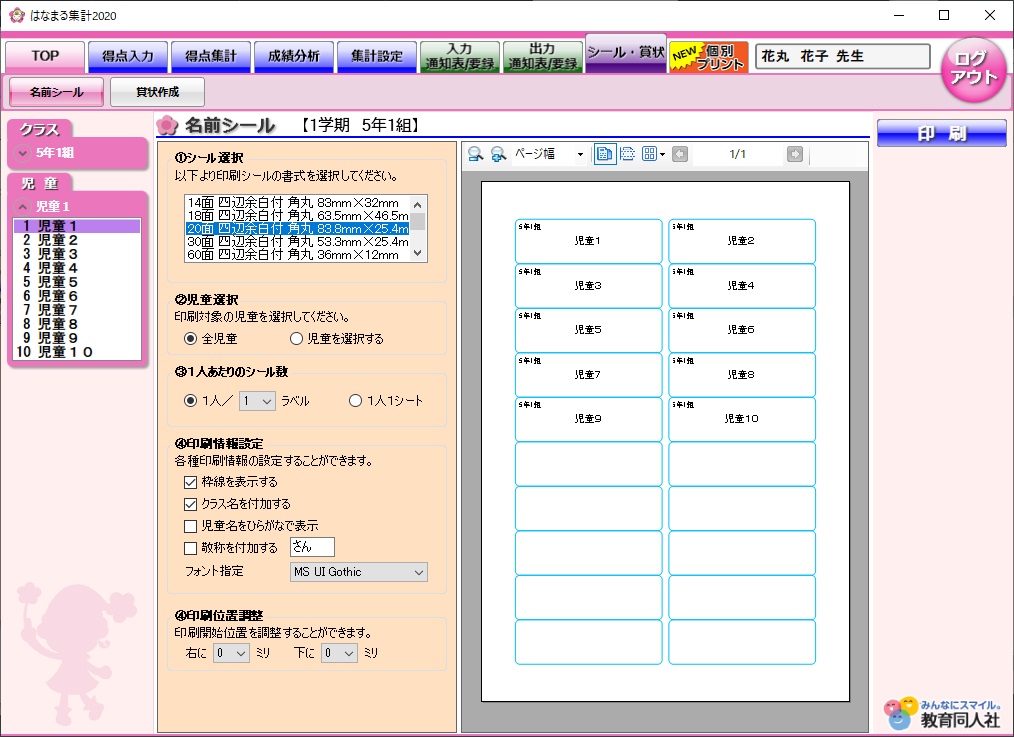Select the シール・賞状 tab
1014x737 pixels.
(626, 52)
